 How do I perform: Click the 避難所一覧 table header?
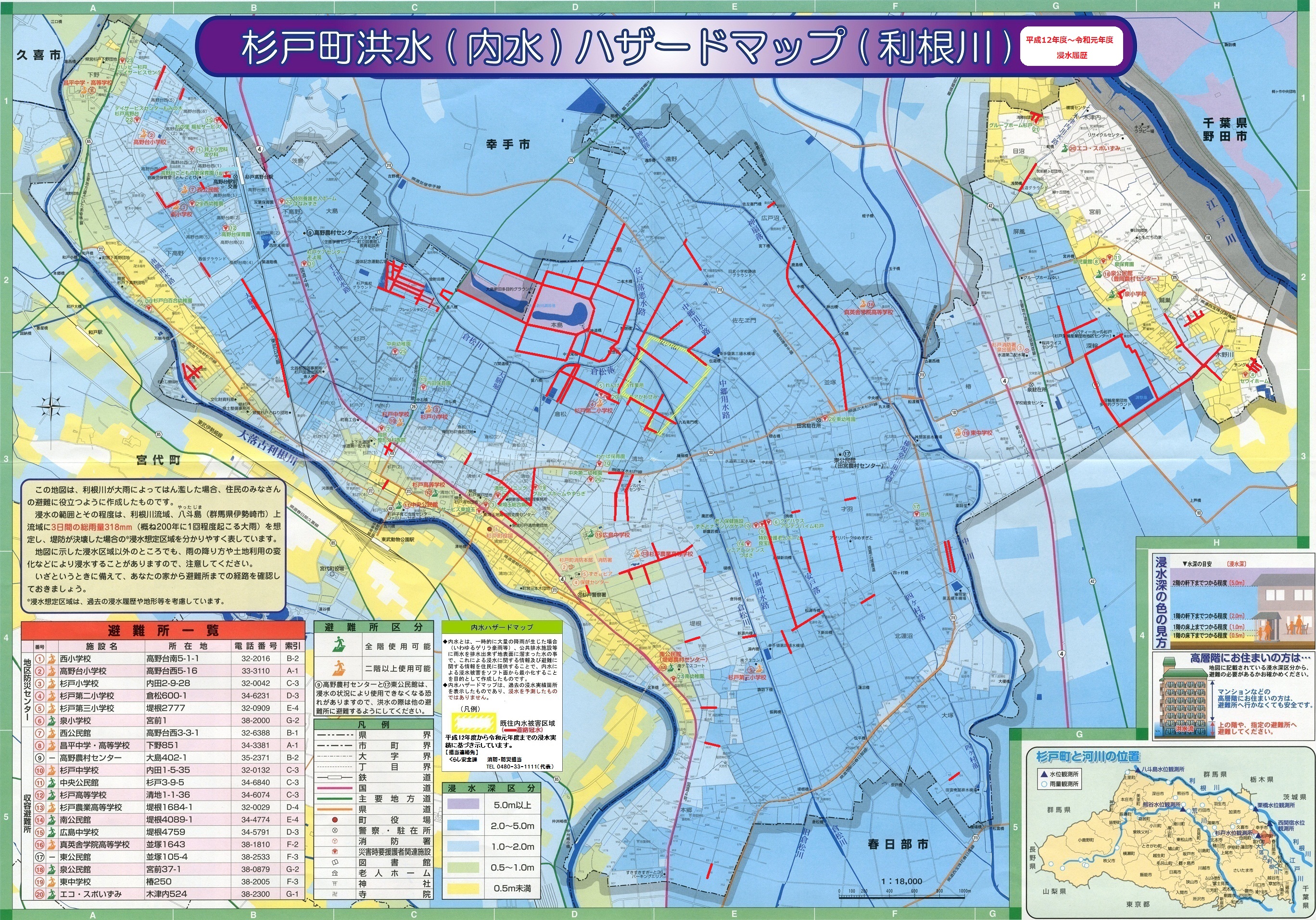point(164,631)
